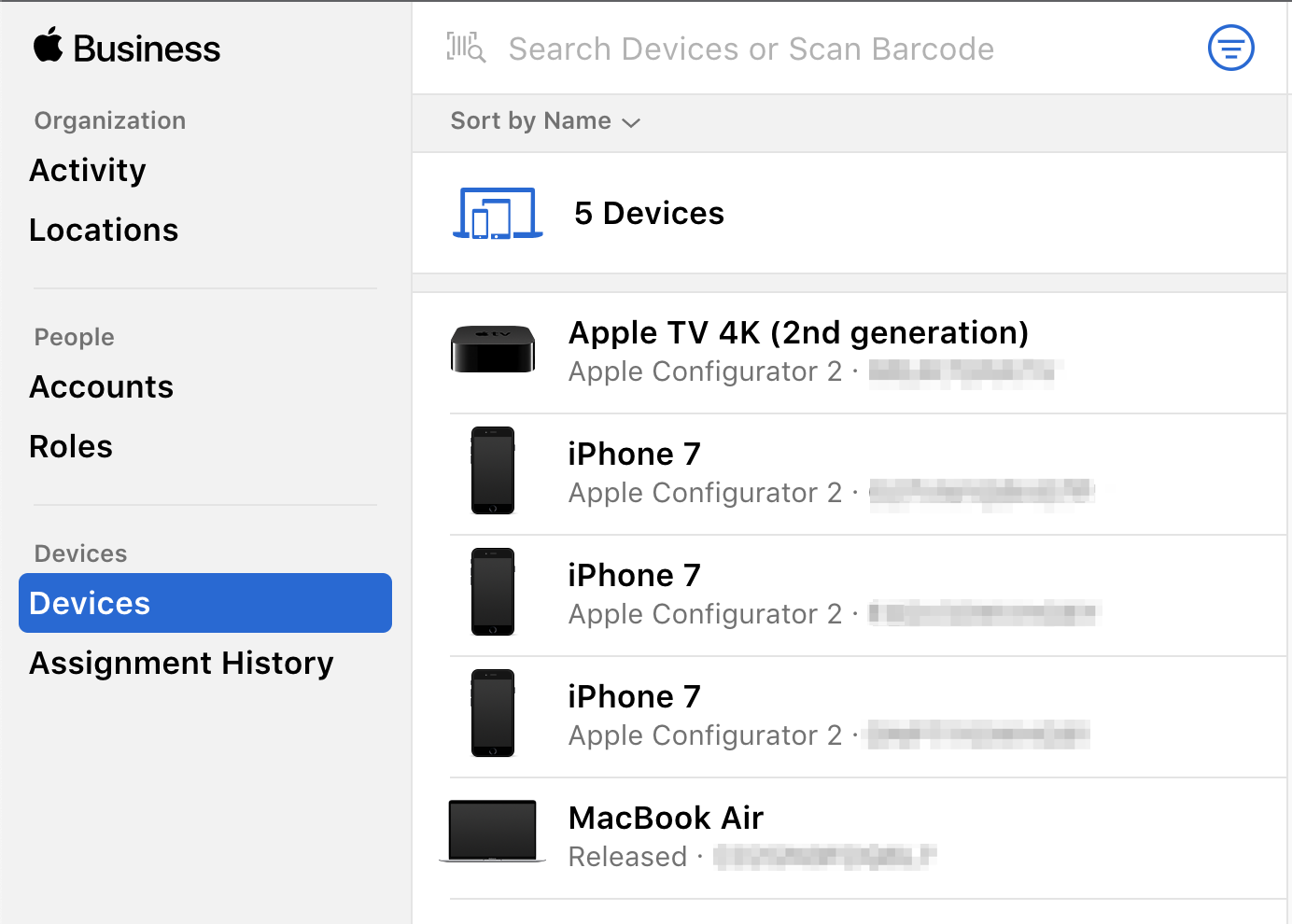Screen dimensions: 1292x924
Task: Select the Apple TV 4K device thumbnail
Action: pos(492,350)
